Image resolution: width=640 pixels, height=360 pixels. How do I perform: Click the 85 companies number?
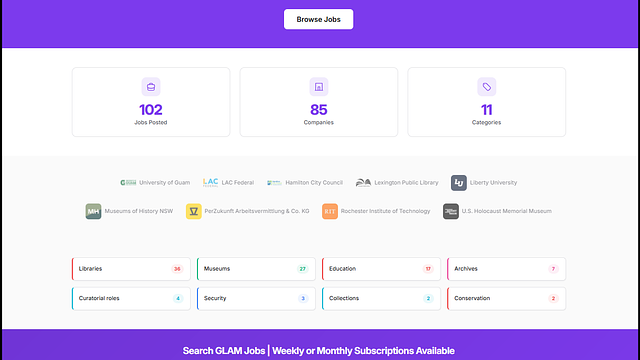(x=319, y=109)
